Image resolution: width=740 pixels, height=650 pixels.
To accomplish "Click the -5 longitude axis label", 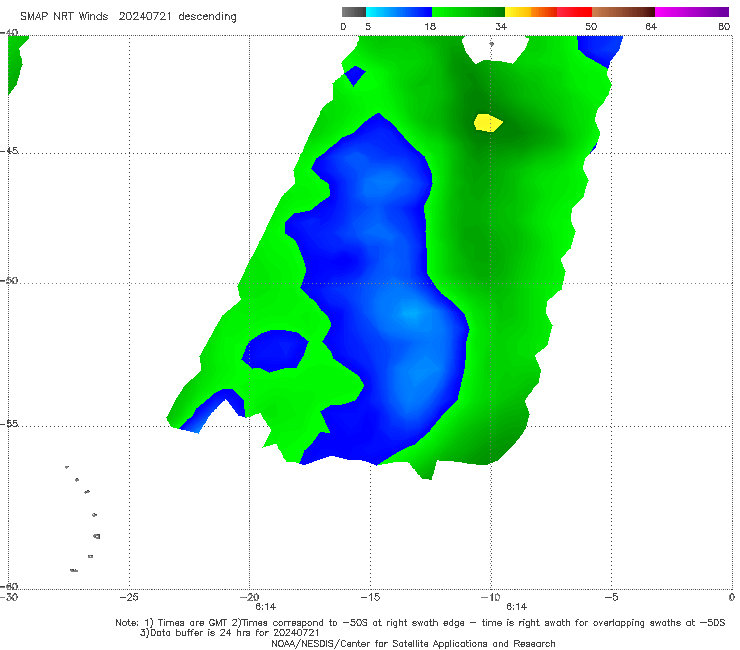I will pos(611,598).
